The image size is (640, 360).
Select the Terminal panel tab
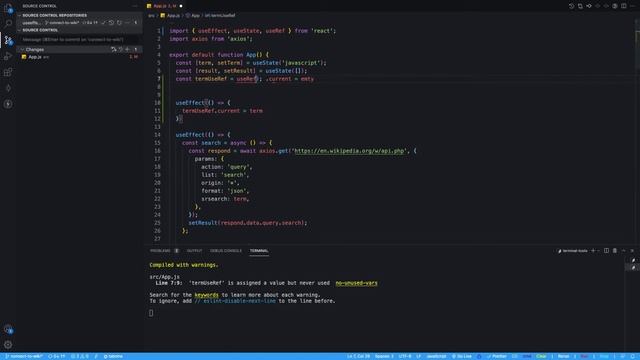pyautogui.click(x=259, y=251)
